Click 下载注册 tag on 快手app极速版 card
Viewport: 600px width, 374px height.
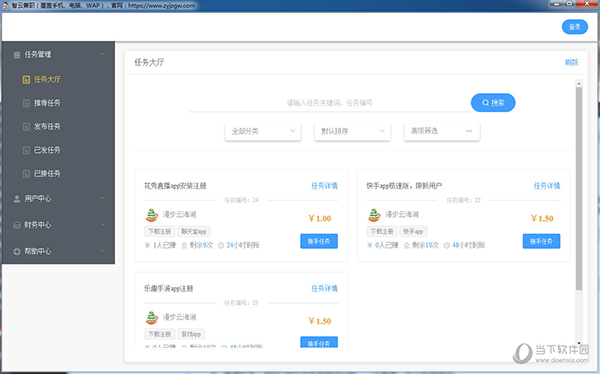382,232
